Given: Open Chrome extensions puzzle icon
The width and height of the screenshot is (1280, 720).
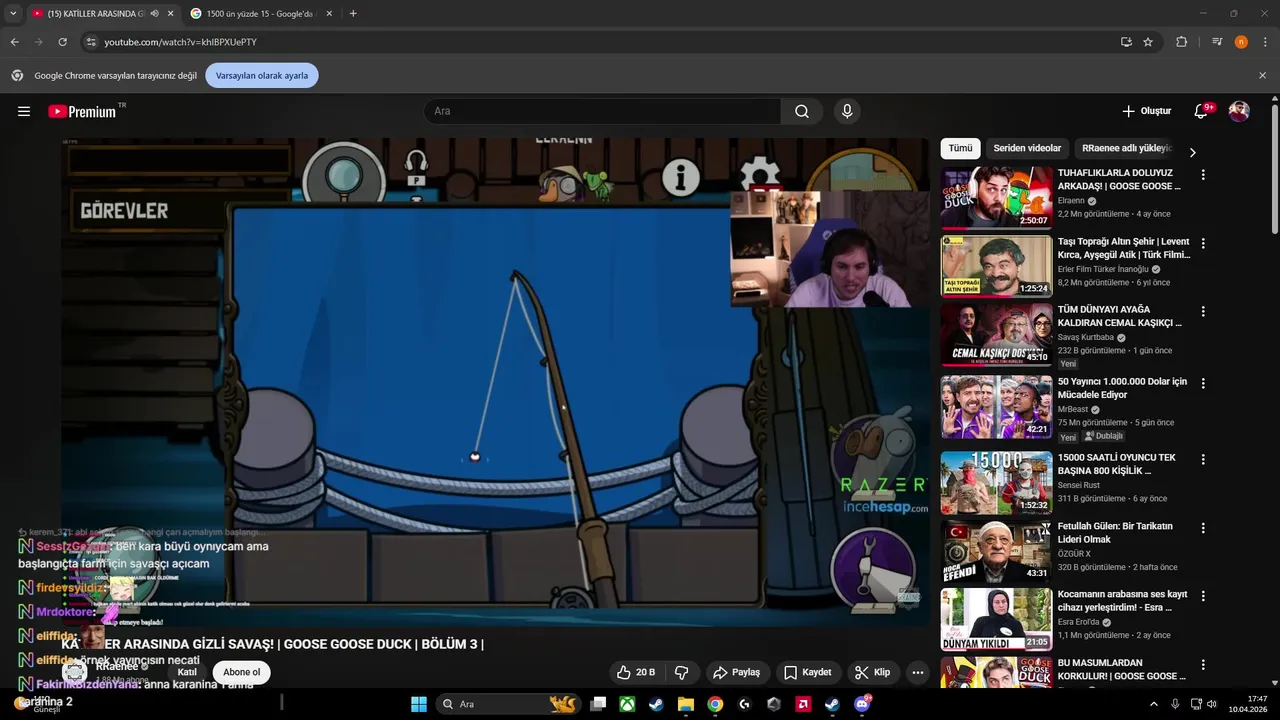Looking at the screenshot, I should [1181, 42].
